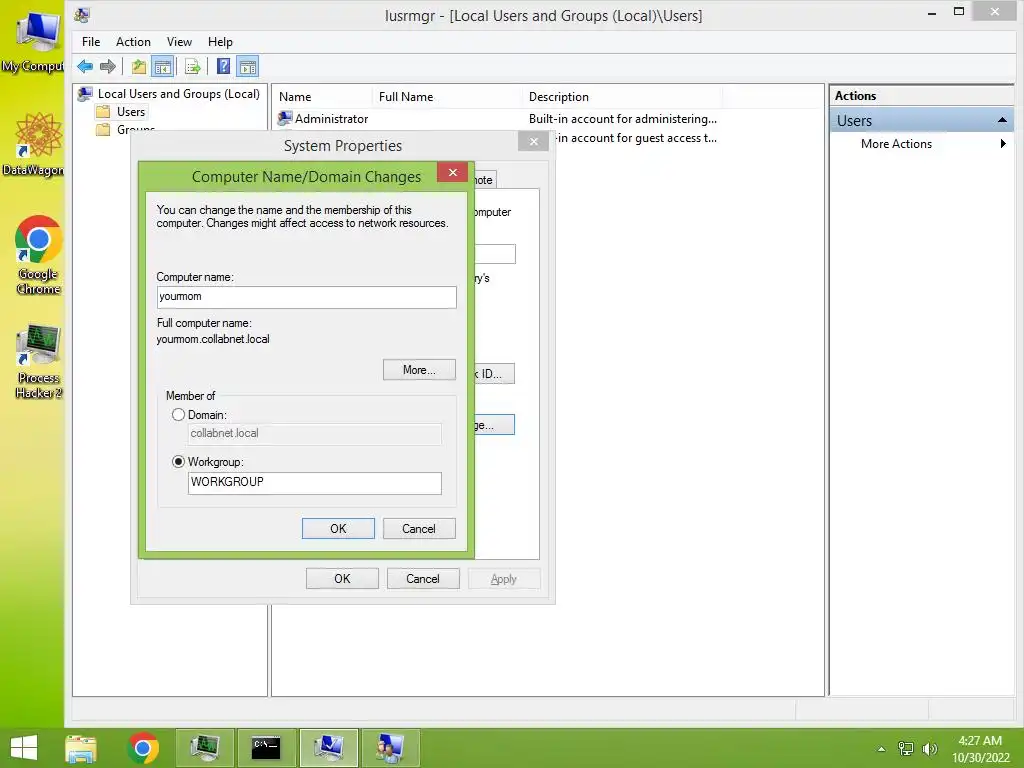Click 'Built-in account for administering...' description
Image resolution: width=1024 pixels, height=768 pixels.
pyautogui.click(x=622, y=119)
